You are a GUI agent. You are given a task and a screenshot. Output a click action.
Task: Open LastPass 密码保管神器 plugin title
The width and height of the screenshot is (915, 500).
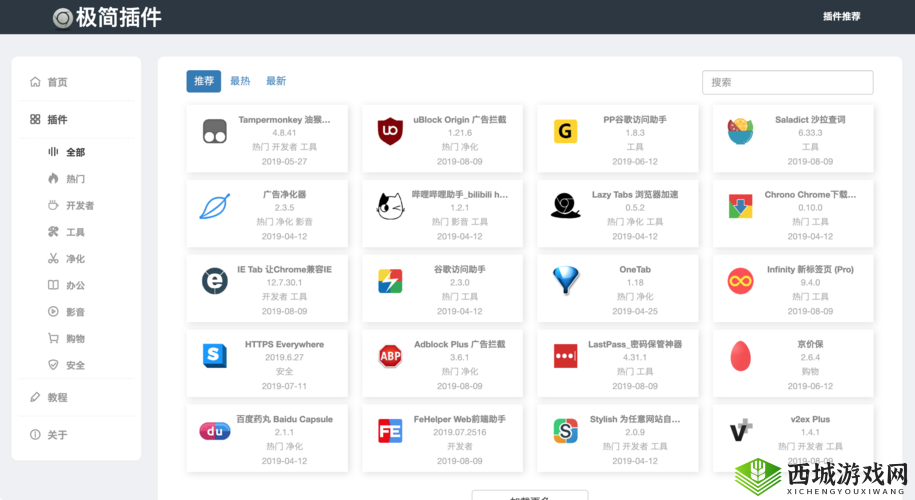tap(635, 344)
